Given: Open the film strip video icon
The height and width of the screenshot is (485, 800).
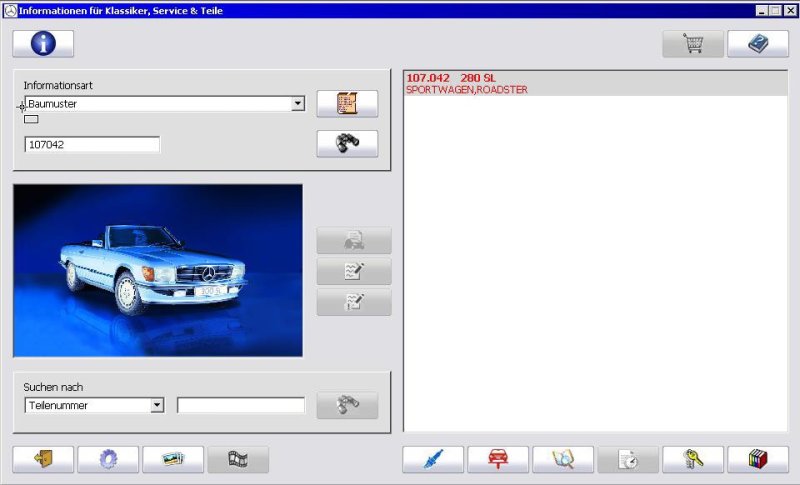Looking at the screenshot, I should [238, 460].
